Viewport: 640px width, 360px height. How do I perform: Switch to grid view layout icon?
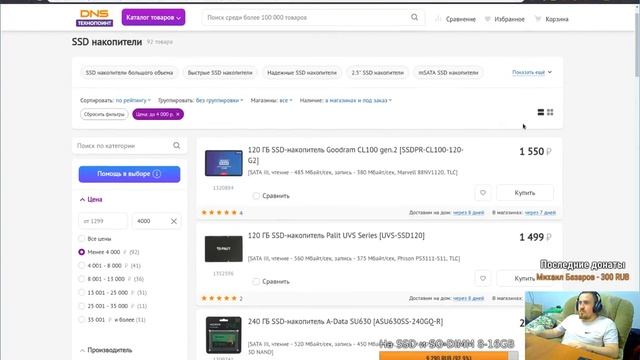(x=550, y=112)
